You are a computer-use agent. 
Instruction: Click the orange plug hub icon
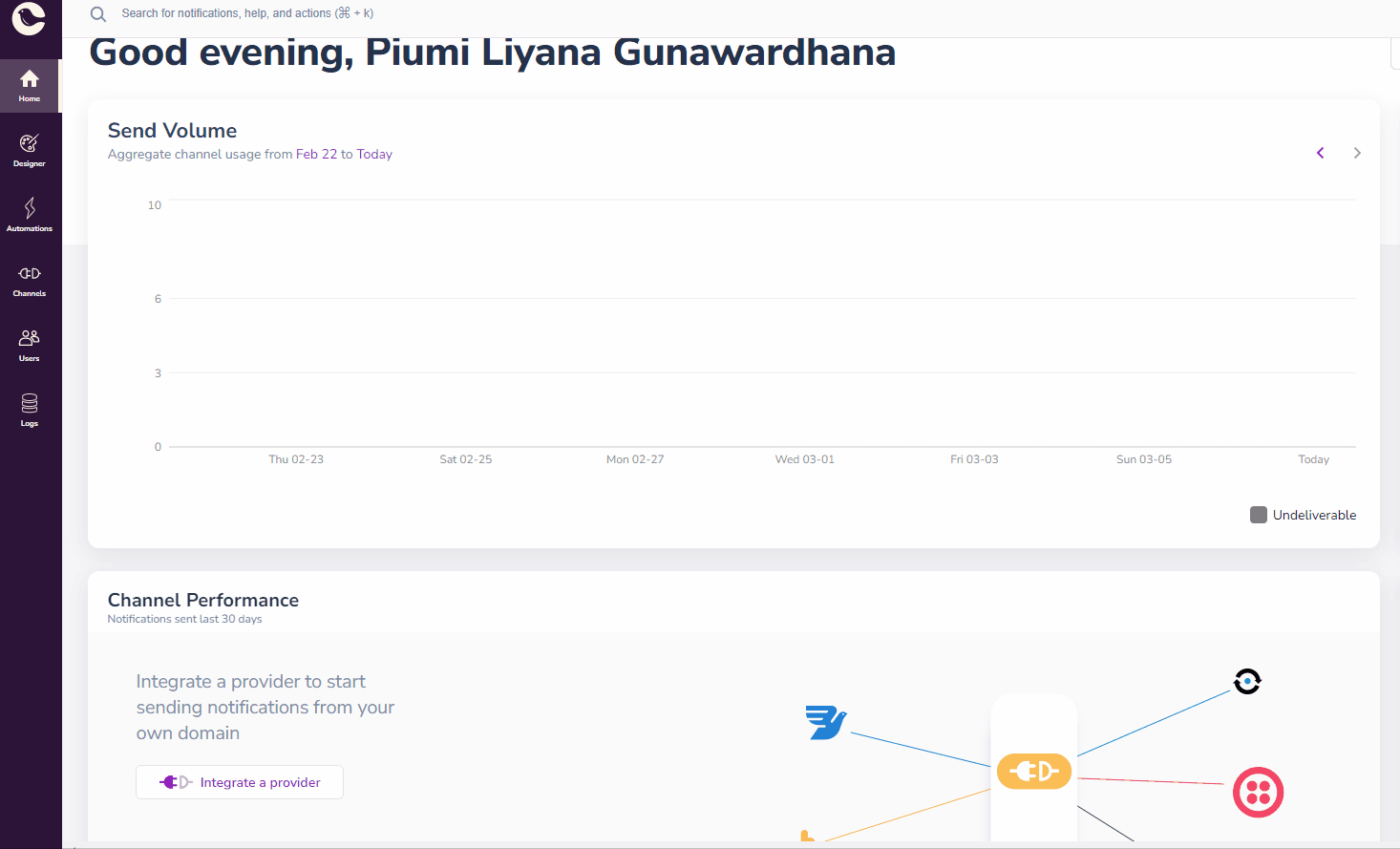(1034, 772)
